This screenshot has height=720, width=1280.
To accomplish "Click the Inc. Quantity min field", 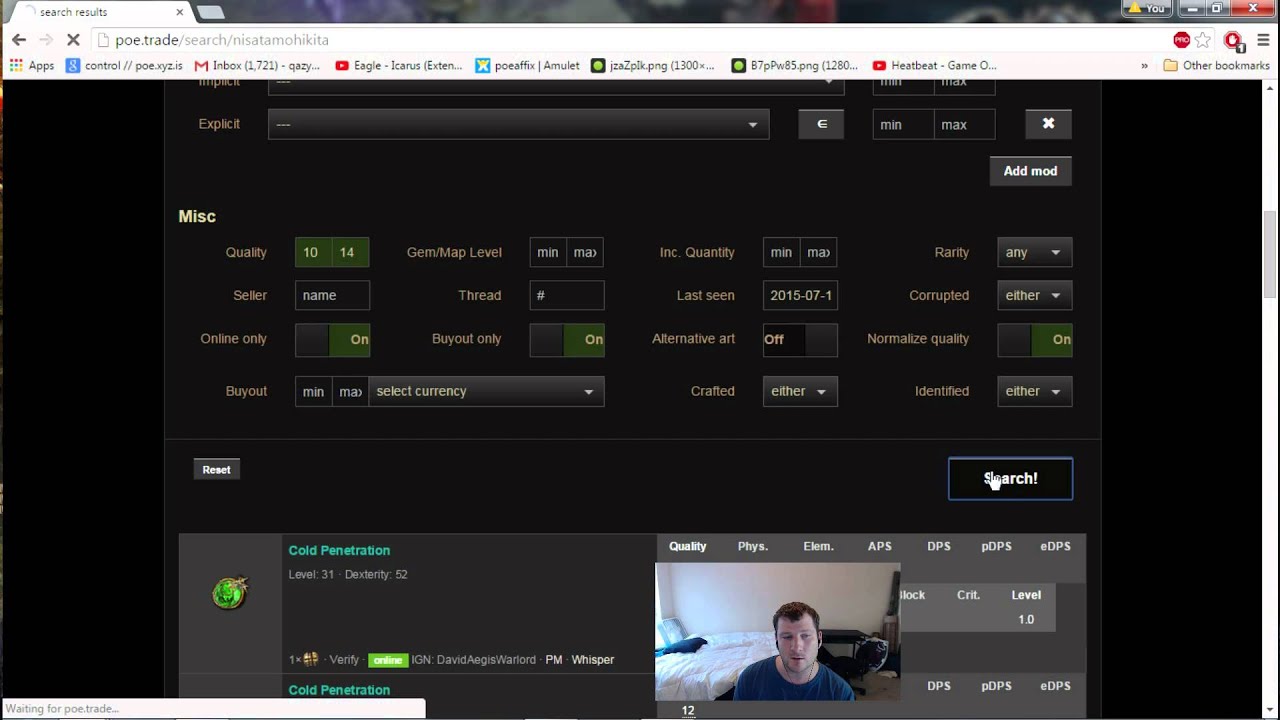I will pyautogui.click(x=782, y=252).
